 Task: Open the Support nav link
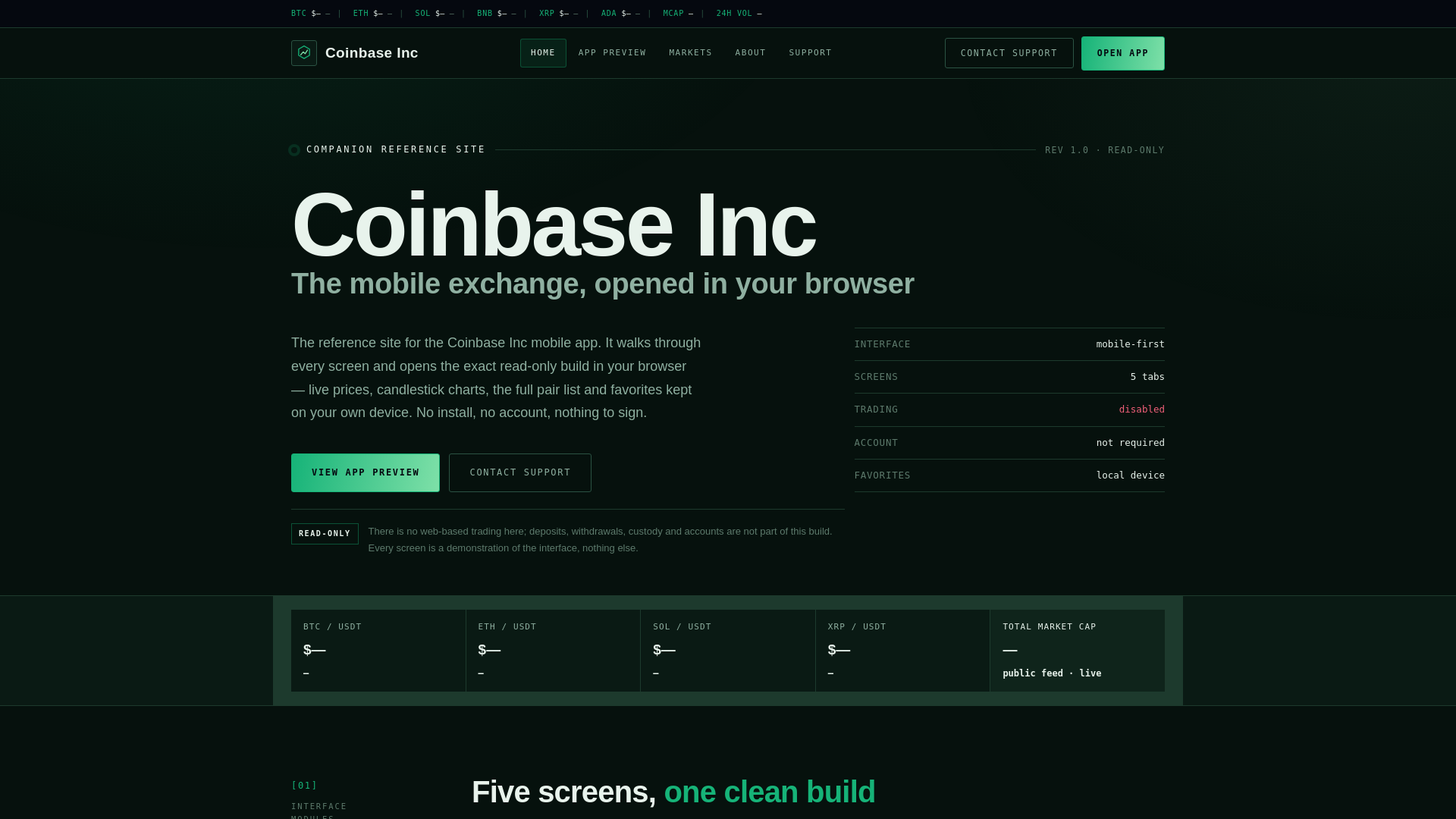point(811,53)
